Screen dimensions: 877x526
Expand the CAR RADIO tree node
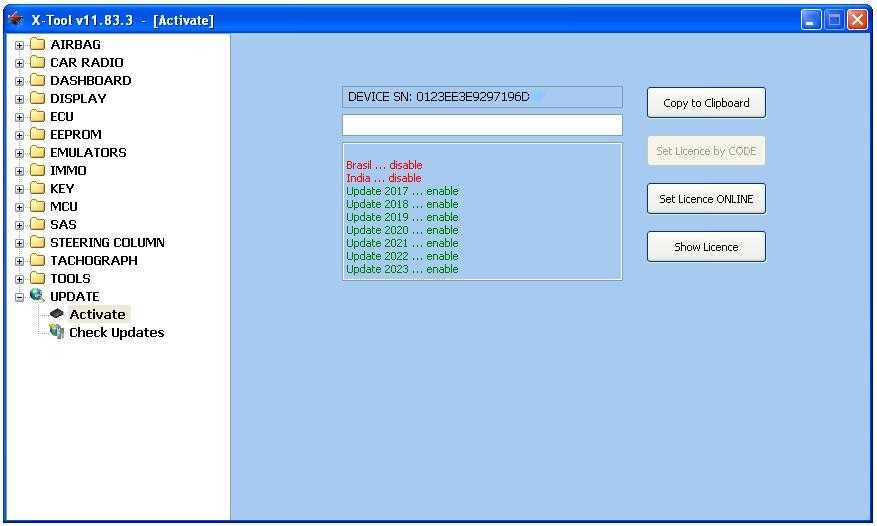click(x=20, y=63)
